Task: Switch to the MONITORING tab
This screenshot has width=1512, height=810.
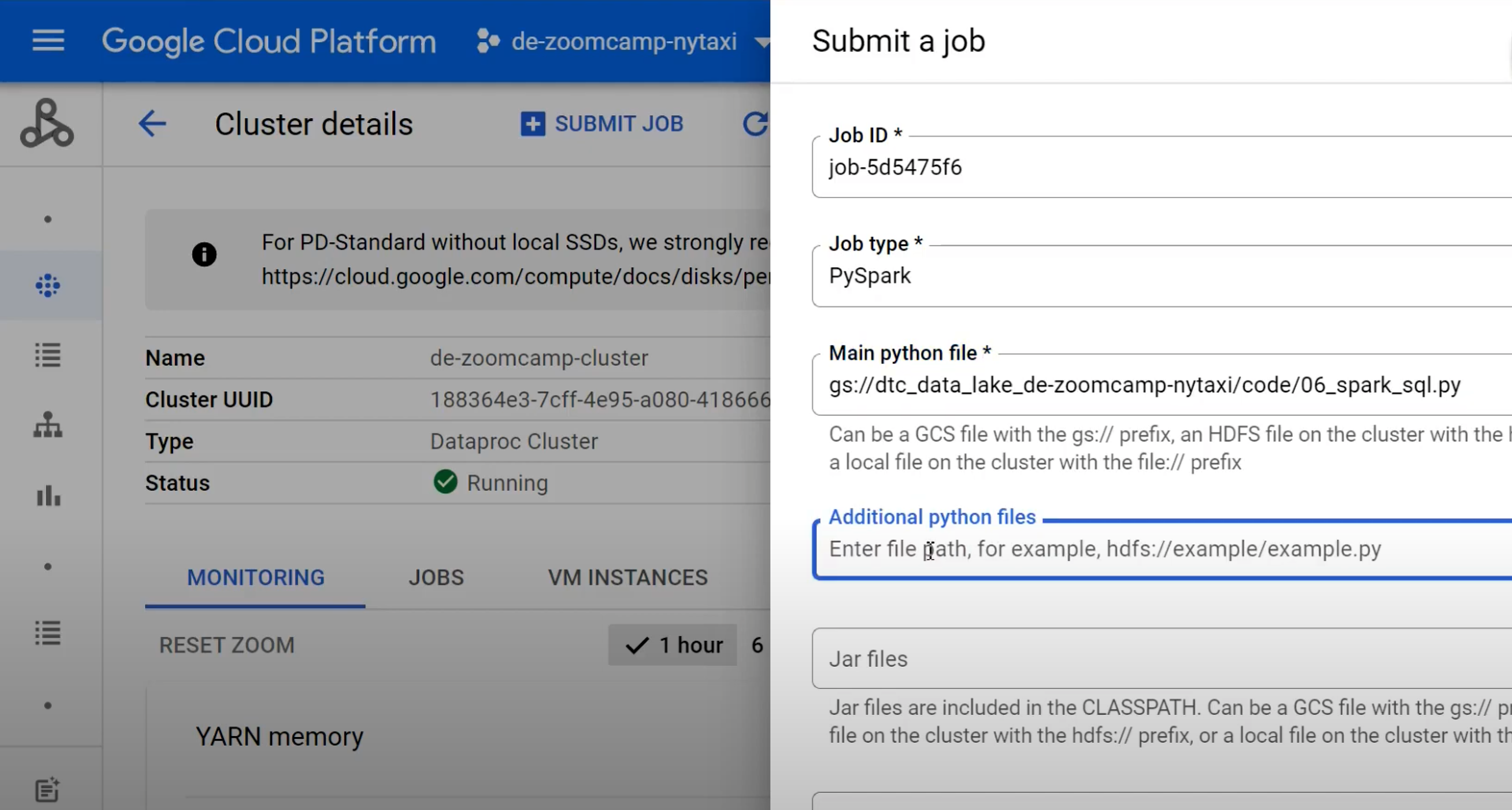Action: point(256,578)
